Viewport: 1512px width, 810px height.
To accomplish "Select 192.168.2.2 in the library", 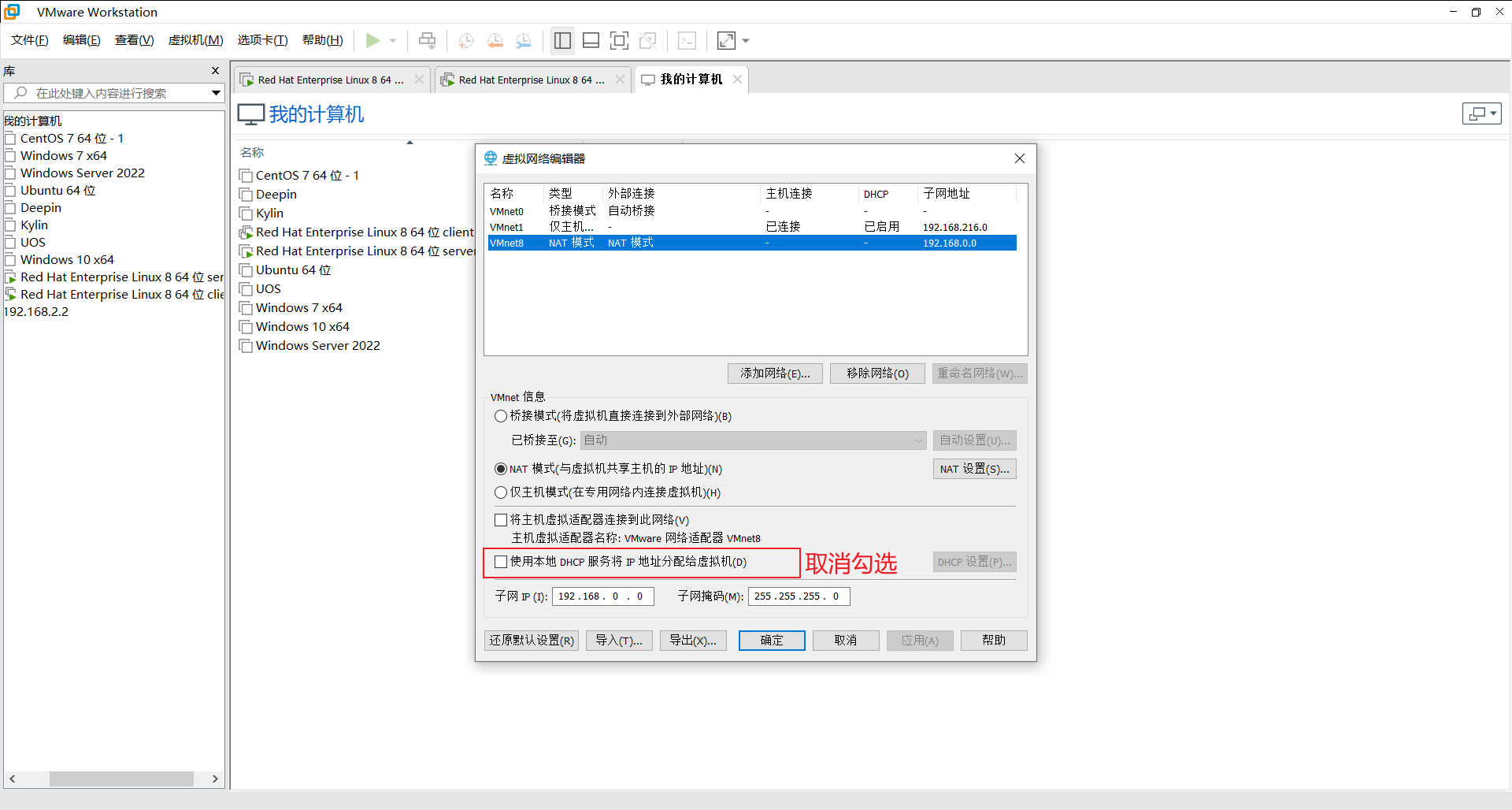I will [36, 311].
